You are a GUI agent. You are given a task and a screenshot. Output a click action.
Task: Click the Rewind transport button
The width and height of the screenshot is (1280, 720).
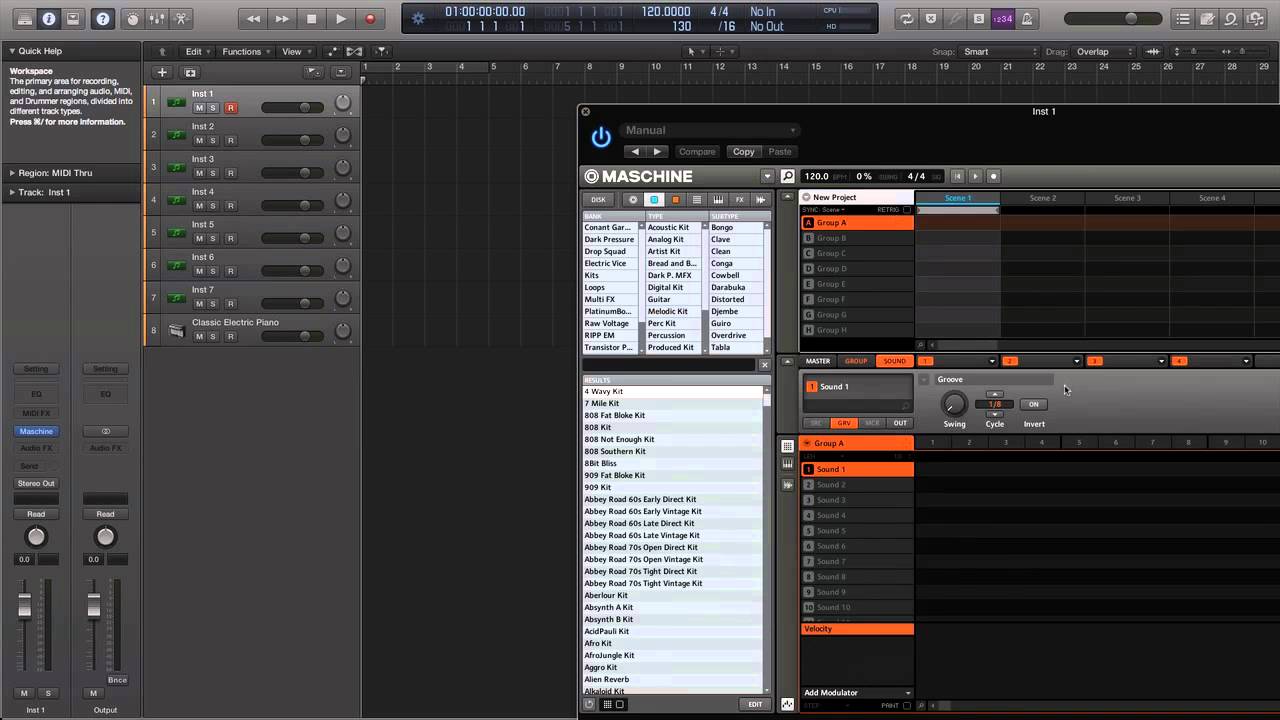254,18
